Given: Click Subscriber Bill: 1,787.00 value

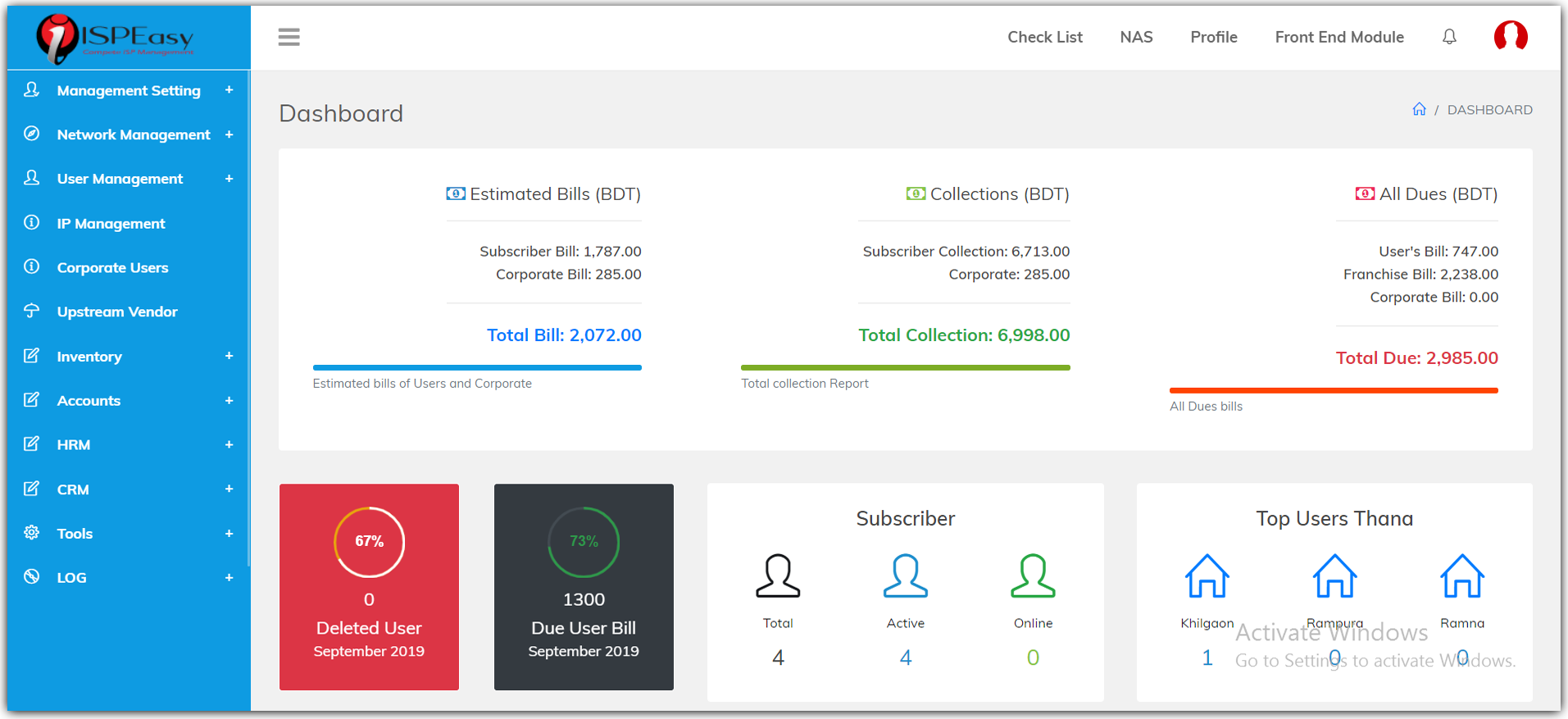Looking at the screenshot, I should tap(561, 251).
